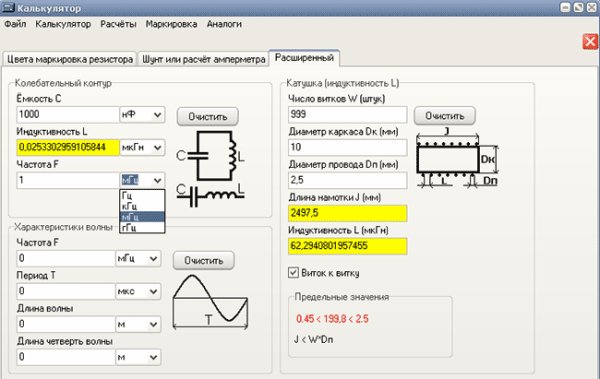600x379 pixels.
Task: Choose Гц in the frequency unit list
Action: pos(142,196)
